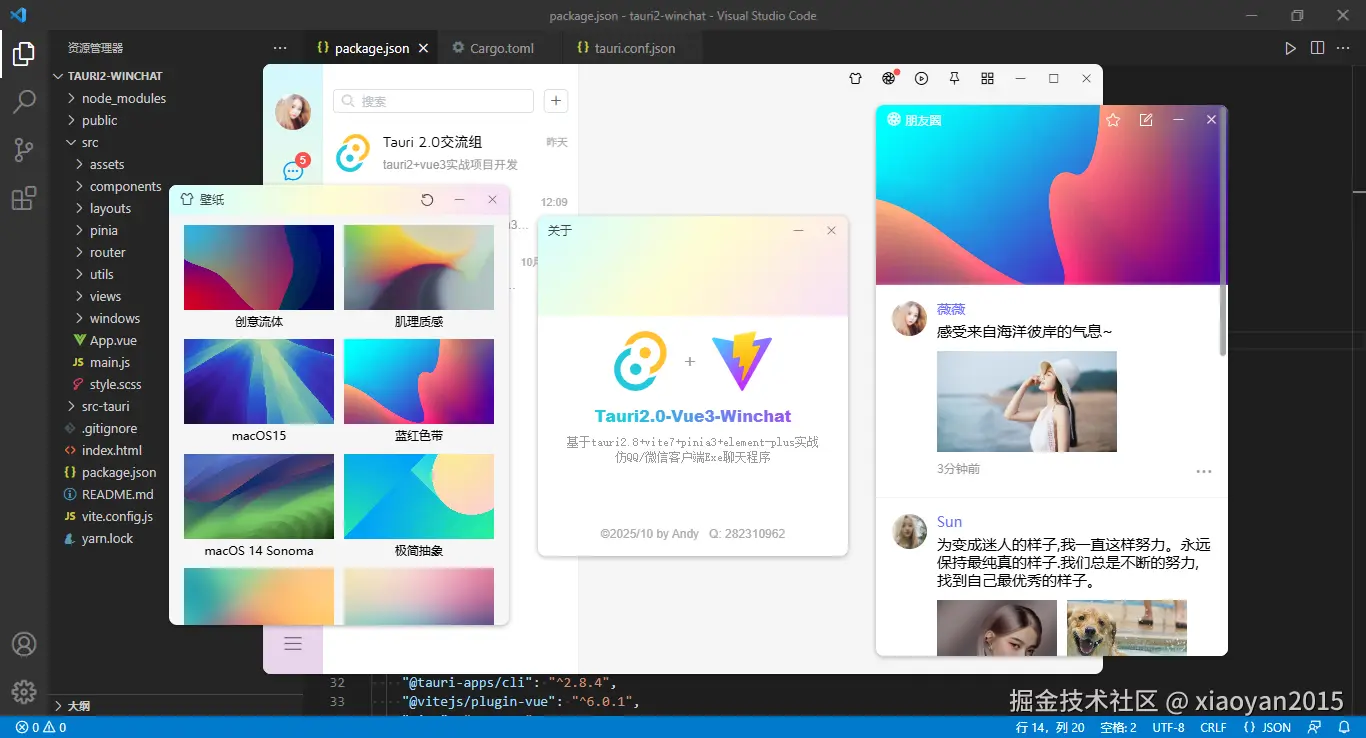Viewport: 1366px width, 738px height.
Task: Toggle the favorite star in the 朋友圈 window
Action: point(1113,119)
